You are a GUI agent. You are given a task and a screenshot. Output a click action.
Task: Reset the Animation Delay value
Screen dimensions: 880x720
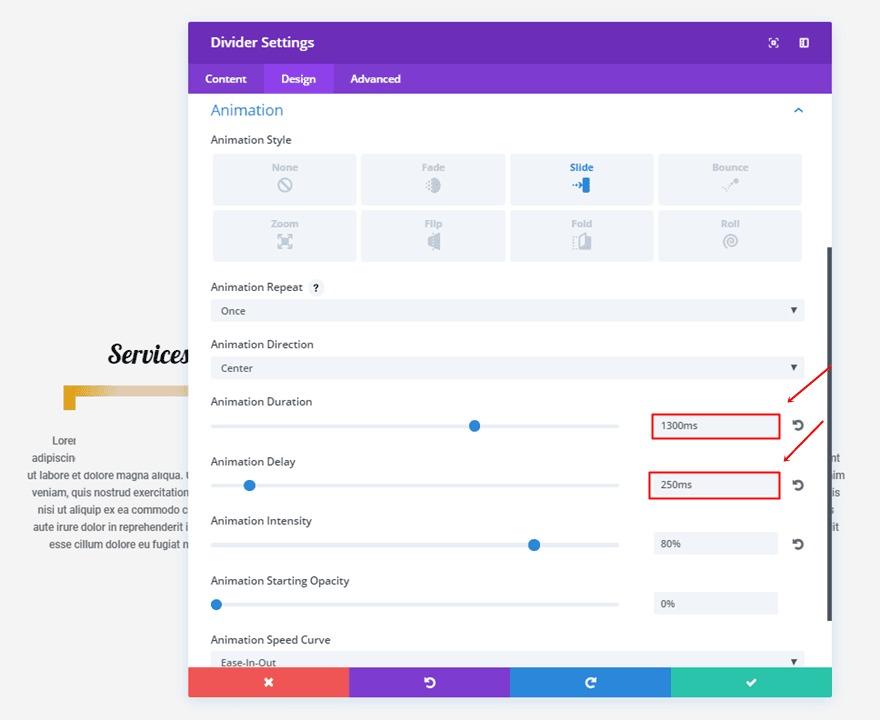pyautogui.click(x=797, y=485)
